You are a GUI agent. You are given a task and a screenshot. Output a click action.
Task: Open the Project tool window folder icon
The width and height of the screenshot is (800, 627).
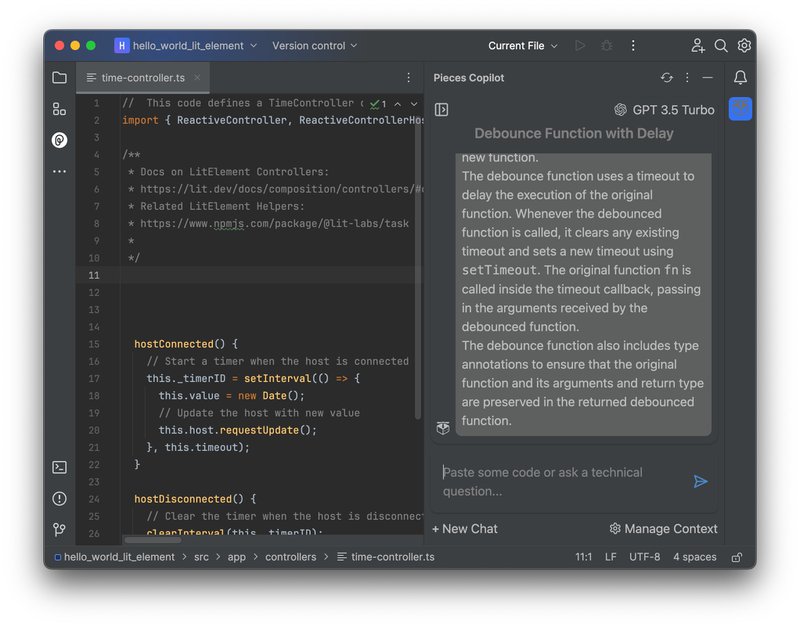[x=59, y=77]
